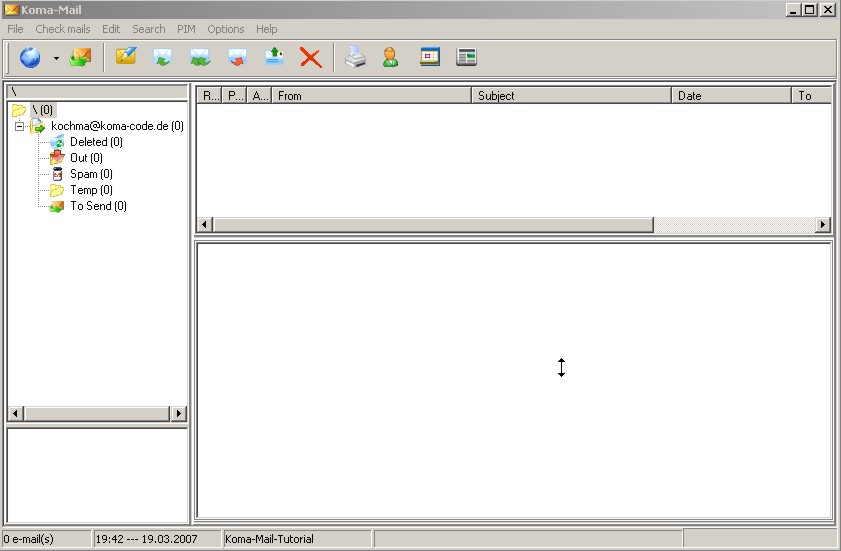Delete mail with the red X icon

pyautogui.click(x=311, y=57)
